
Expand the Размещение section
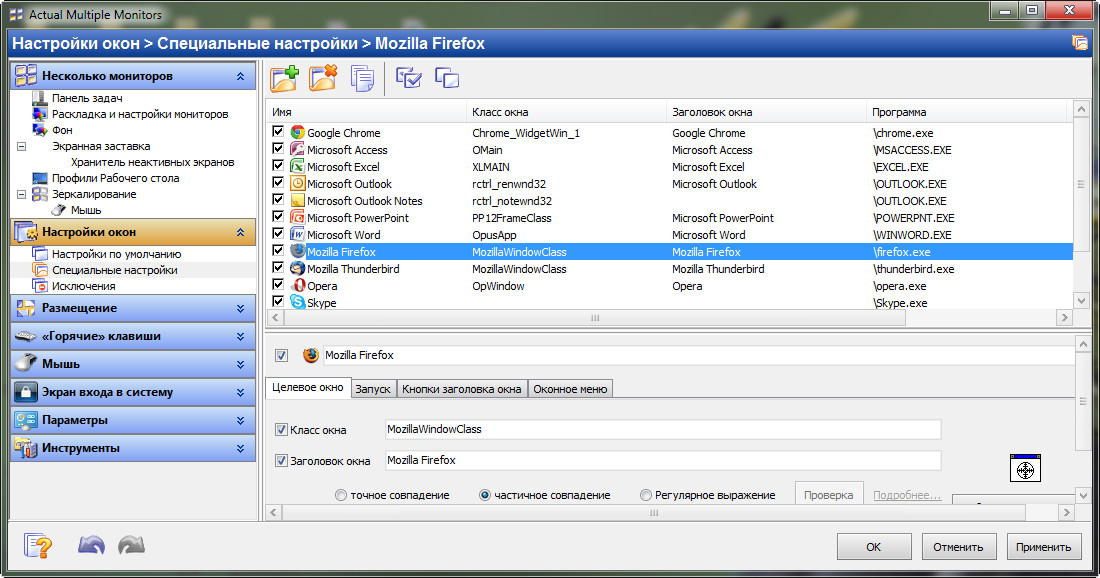(x=241, y=308)
